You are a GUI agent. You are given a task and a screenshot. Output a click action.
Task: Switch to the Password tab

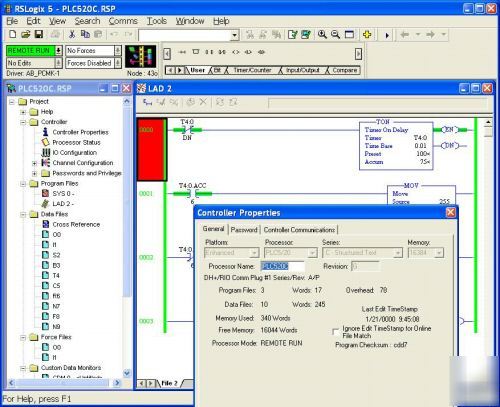tap(244, 230)
